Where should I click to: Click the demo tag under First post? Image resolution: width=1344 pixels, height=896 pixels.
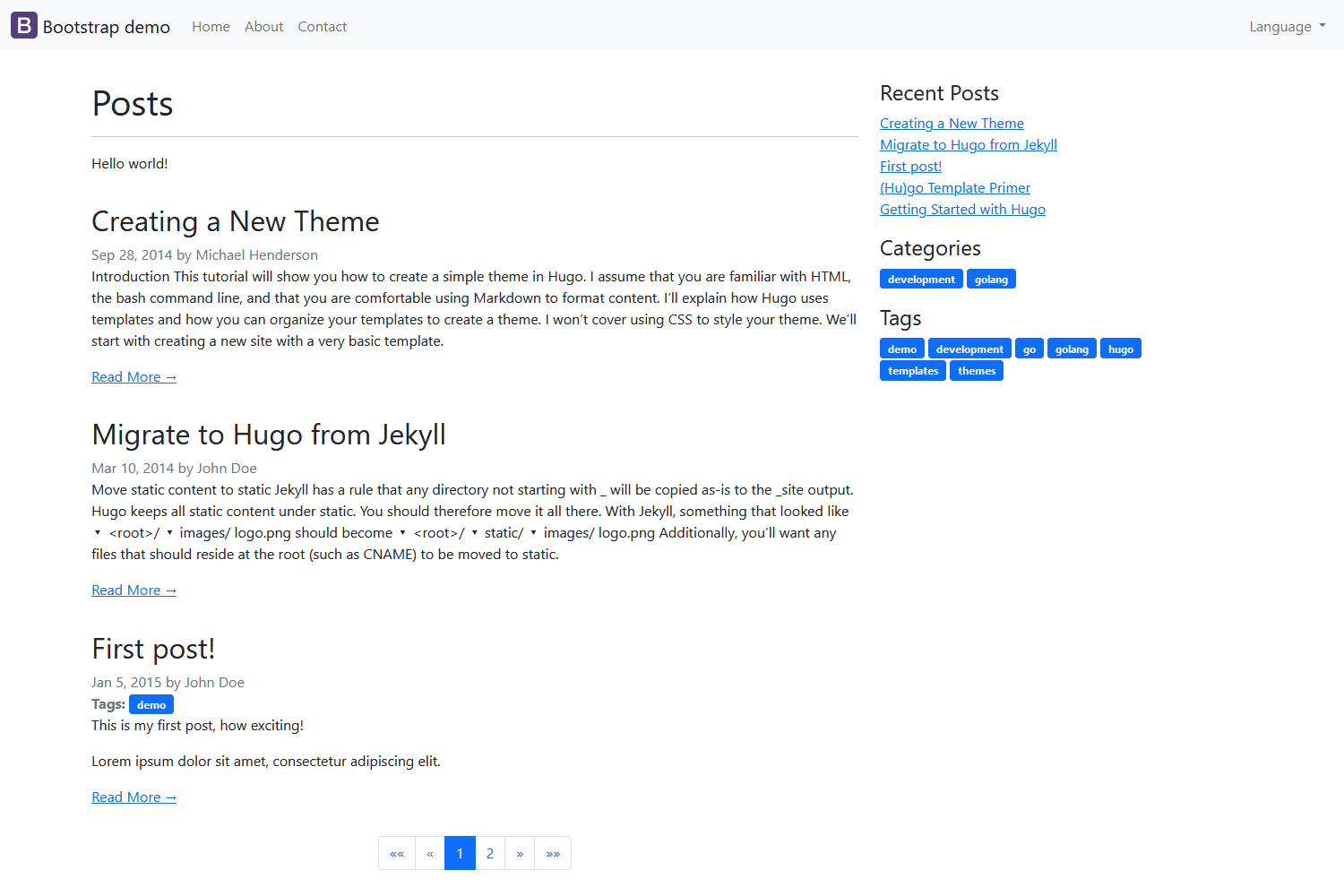tap(151, 705)
